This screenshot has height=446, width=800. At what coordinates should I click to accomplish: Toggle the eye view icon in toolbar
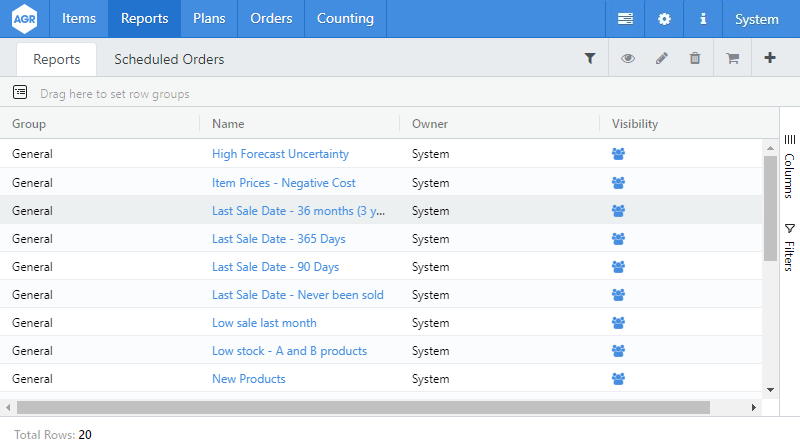click(627, 59)
